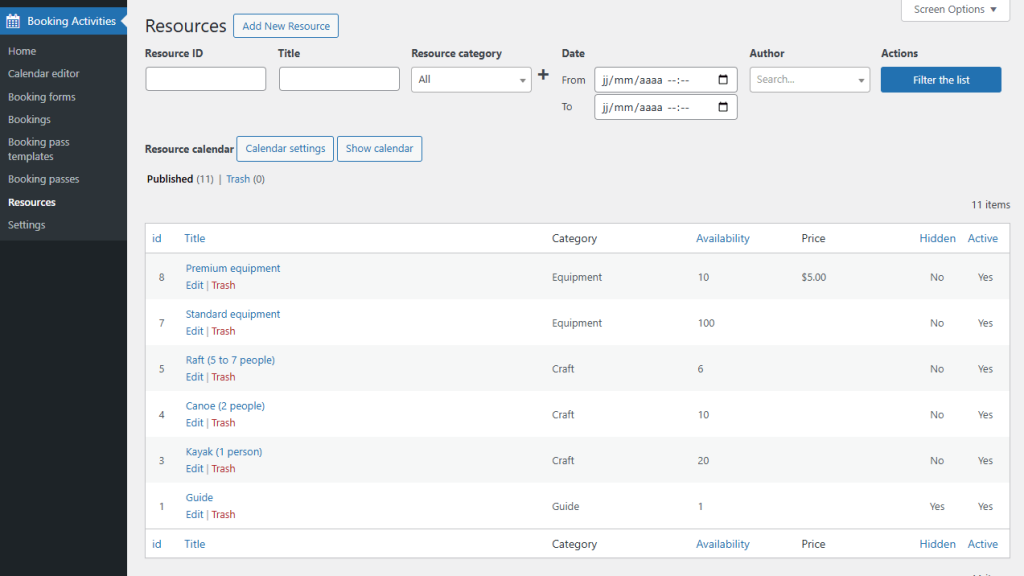
Task: Open the Author search dropdown
Action: click(x=810, y=80)
